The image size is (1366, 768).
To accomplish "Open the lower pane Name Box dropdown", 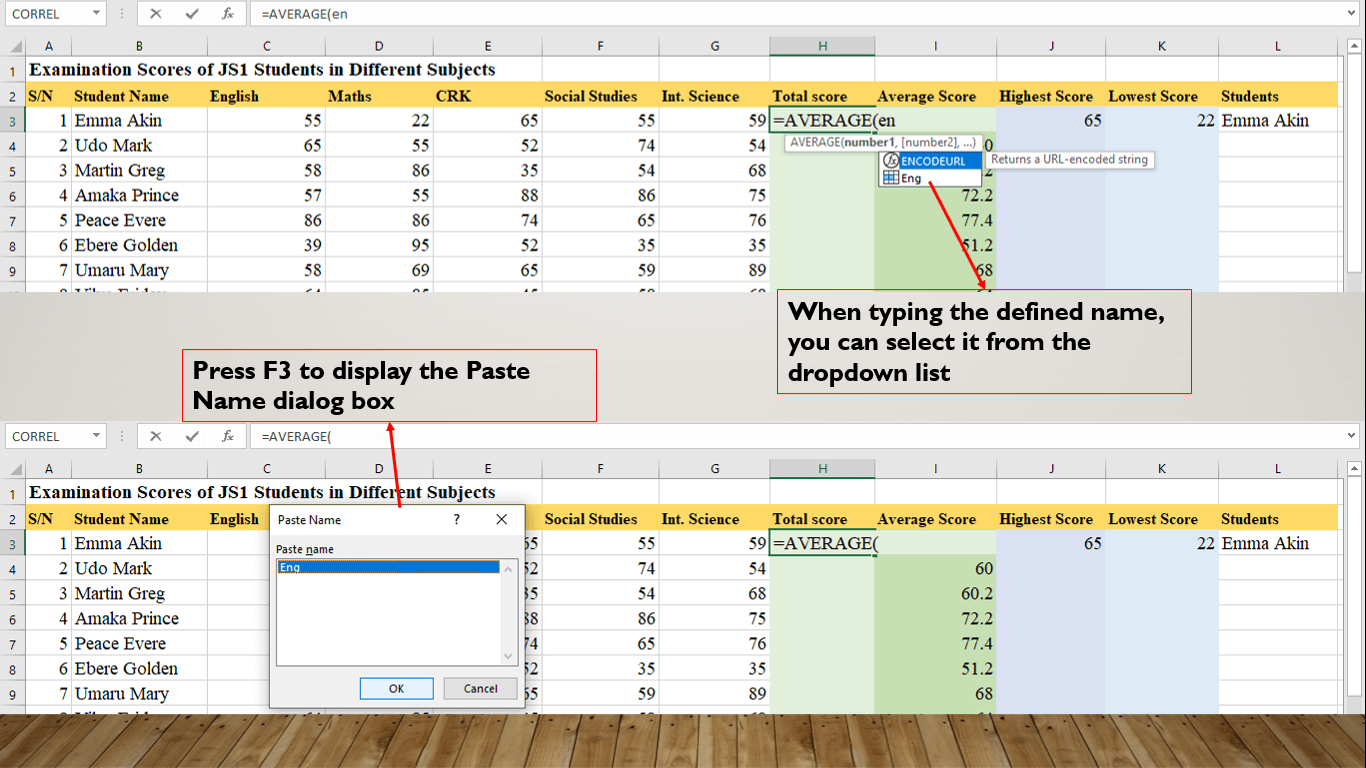I will (x=97, y=436).
